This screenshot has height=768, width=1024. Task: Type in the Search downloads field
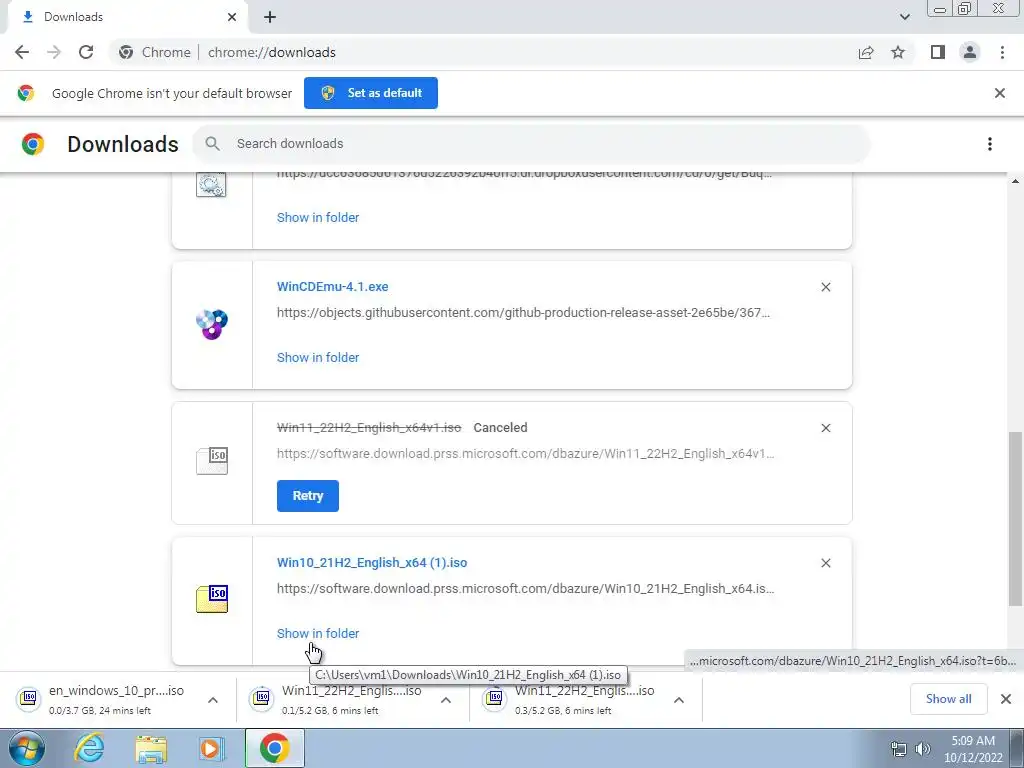531,144
